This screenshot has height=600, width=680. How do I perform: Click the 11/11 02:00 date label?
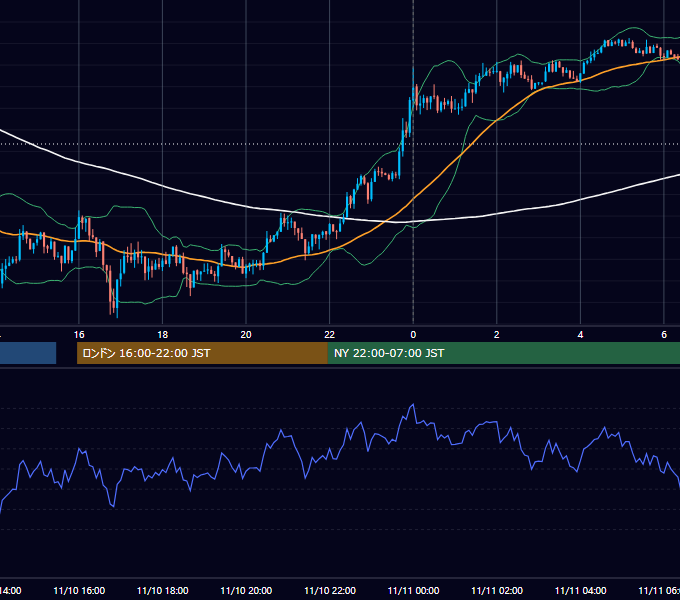[x=497, y=591]
